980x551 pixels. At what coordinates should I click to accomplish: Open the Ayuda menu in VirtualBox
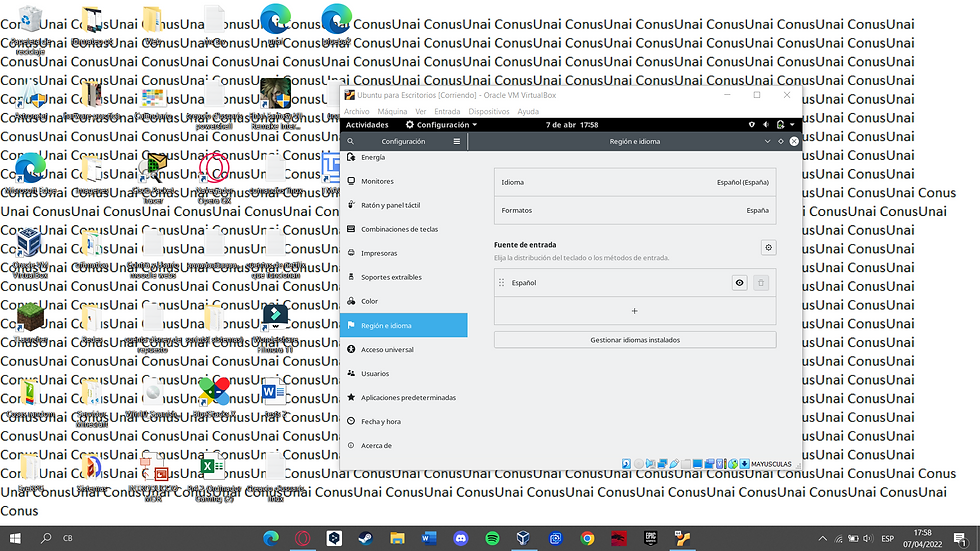tap(528, 112)
